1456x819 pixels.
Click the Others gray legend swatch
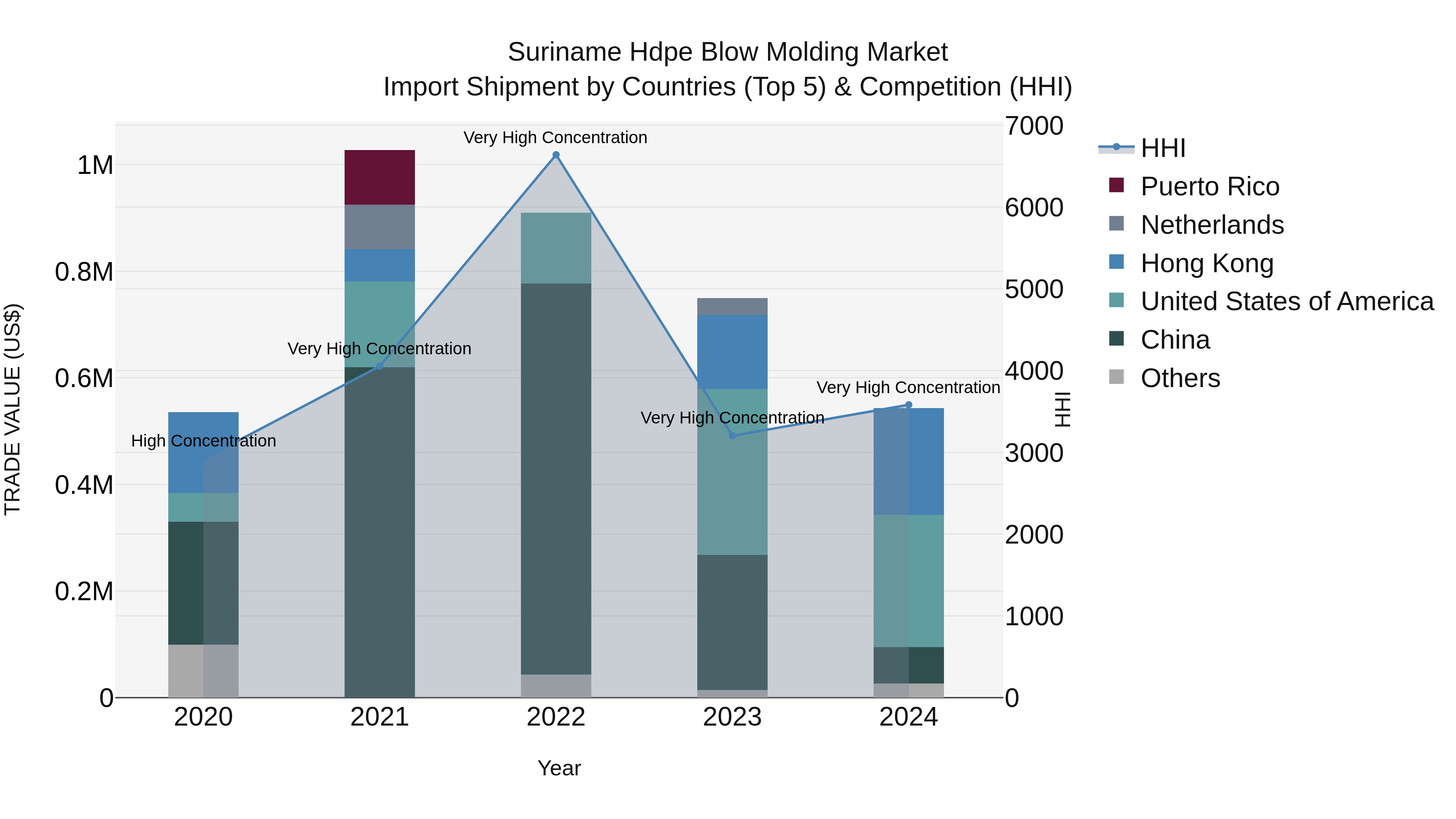point(1116,377)
